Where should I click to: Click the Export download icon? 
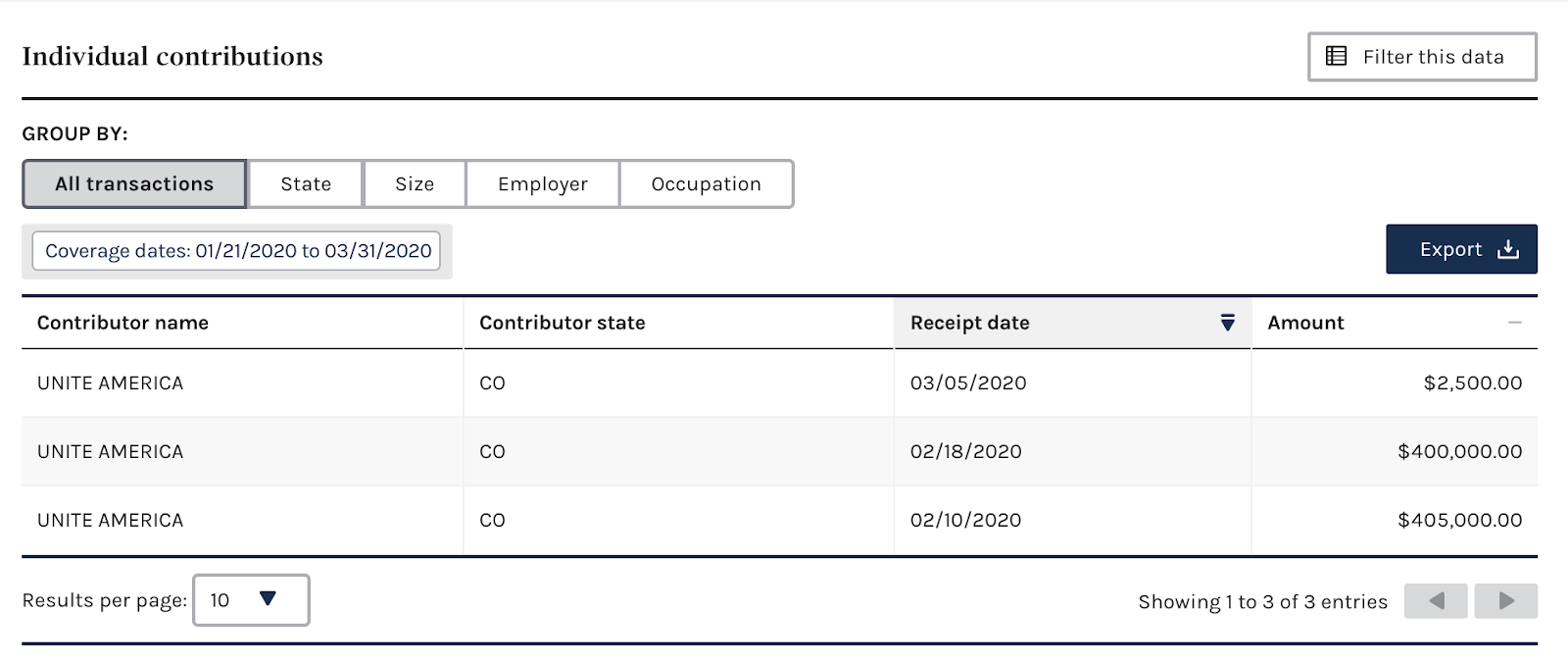click(1508, 249)
